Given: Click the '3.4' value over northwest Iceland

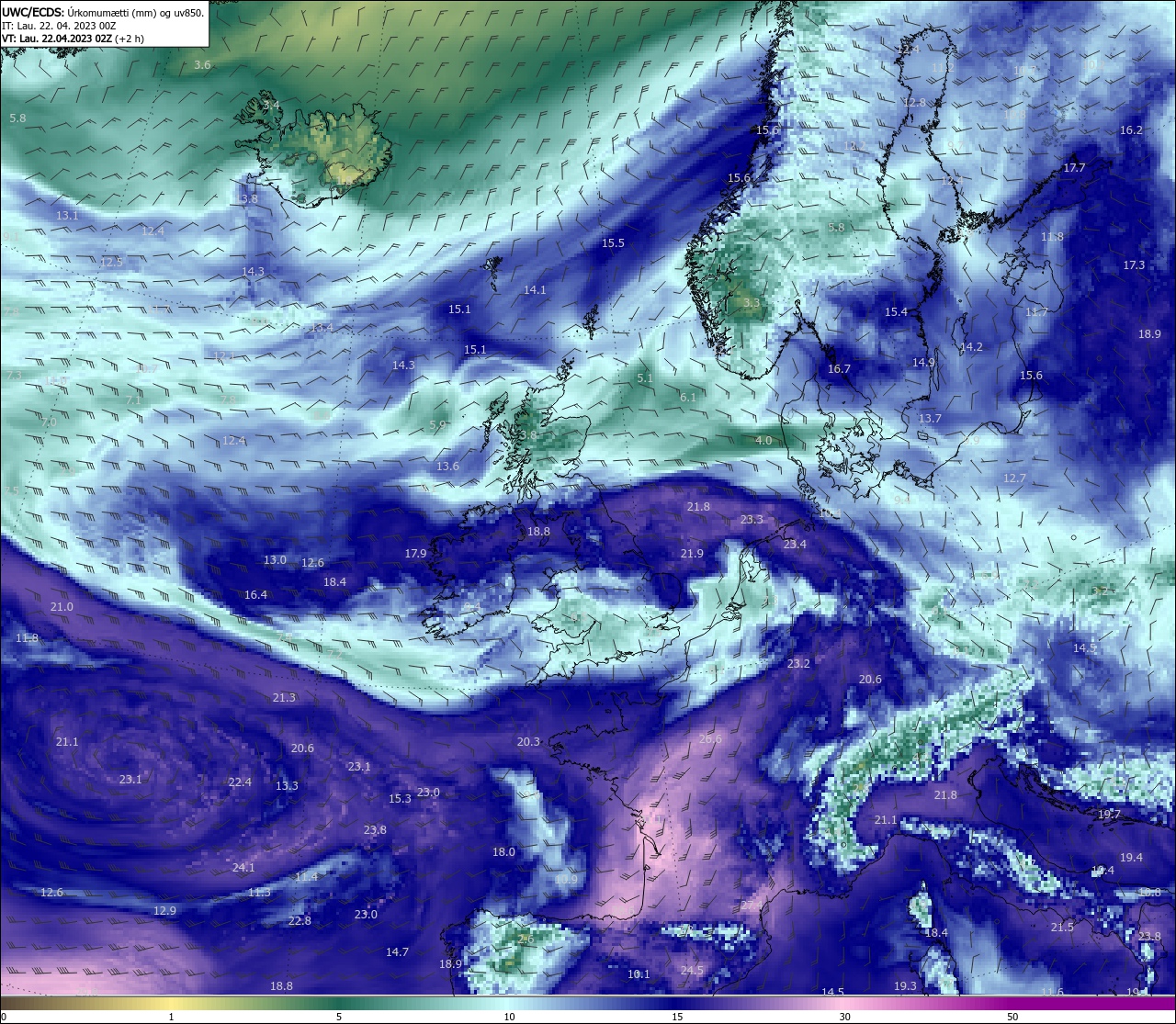Looking at the screenshot, I should (271, 106).
